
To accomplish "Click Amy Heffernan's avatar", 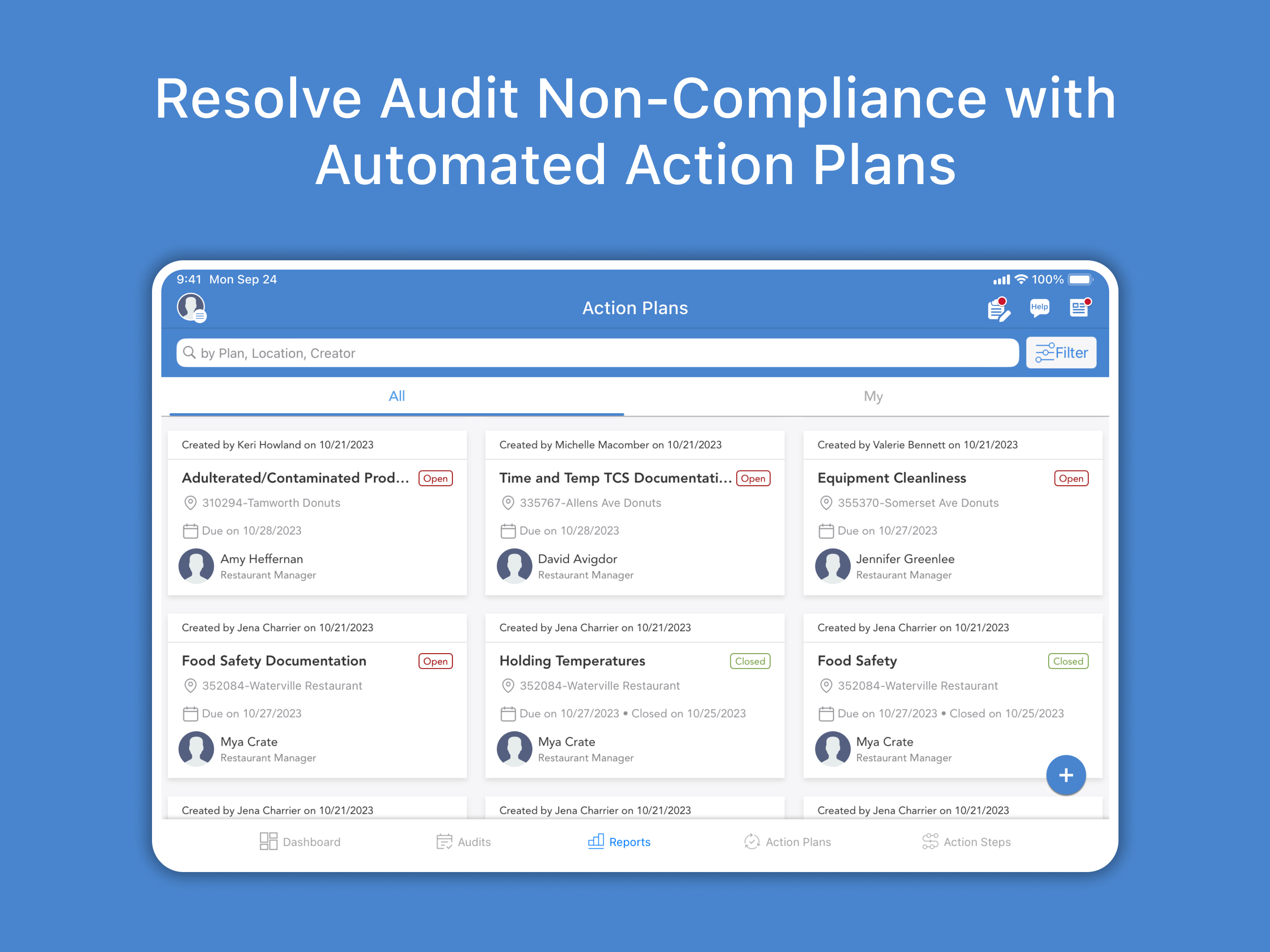I will pyautogui.click(x=196, y=566).
